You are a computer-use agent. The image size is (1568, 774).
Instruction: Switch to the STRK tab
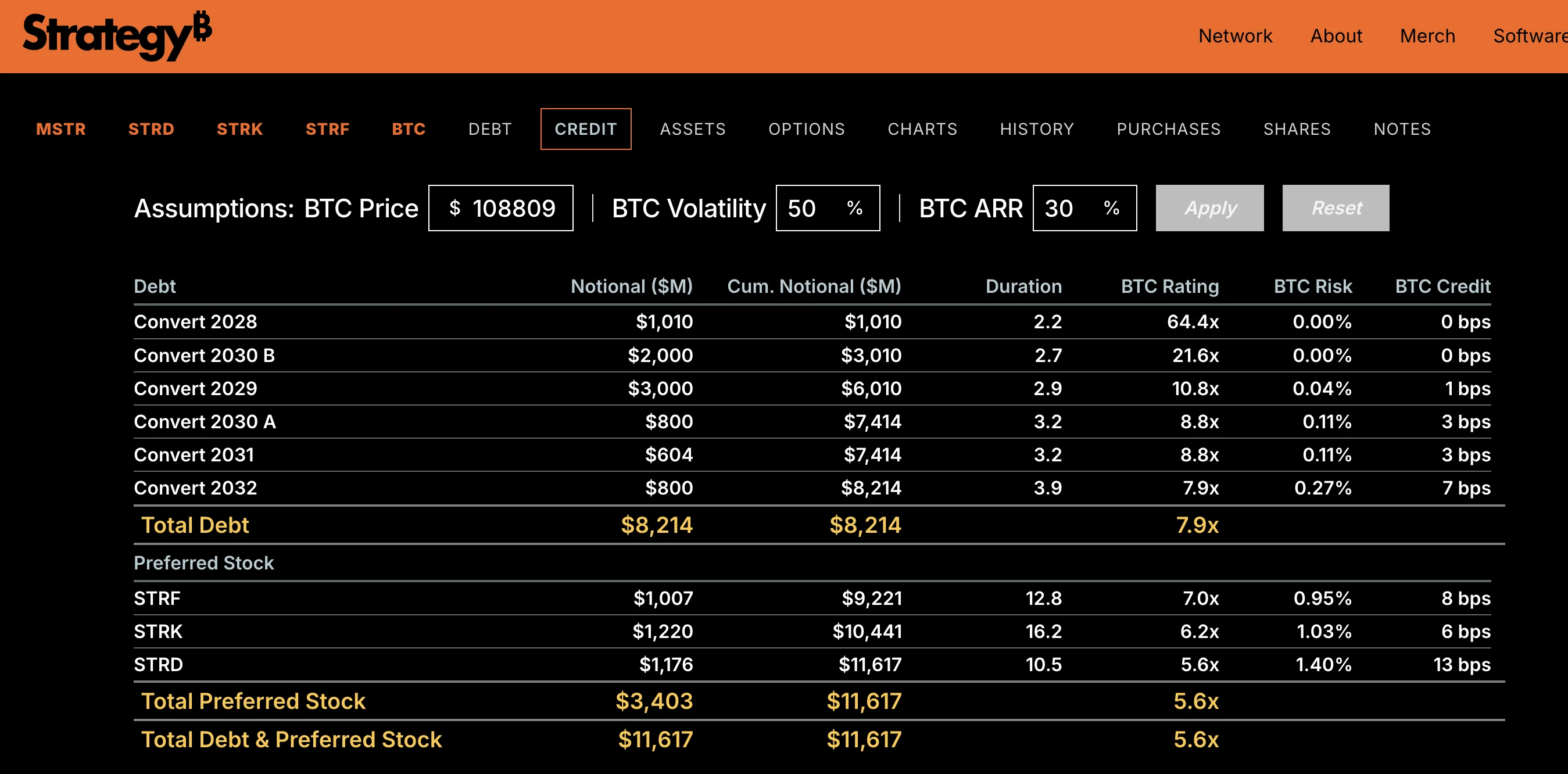[x=240, y=128]
